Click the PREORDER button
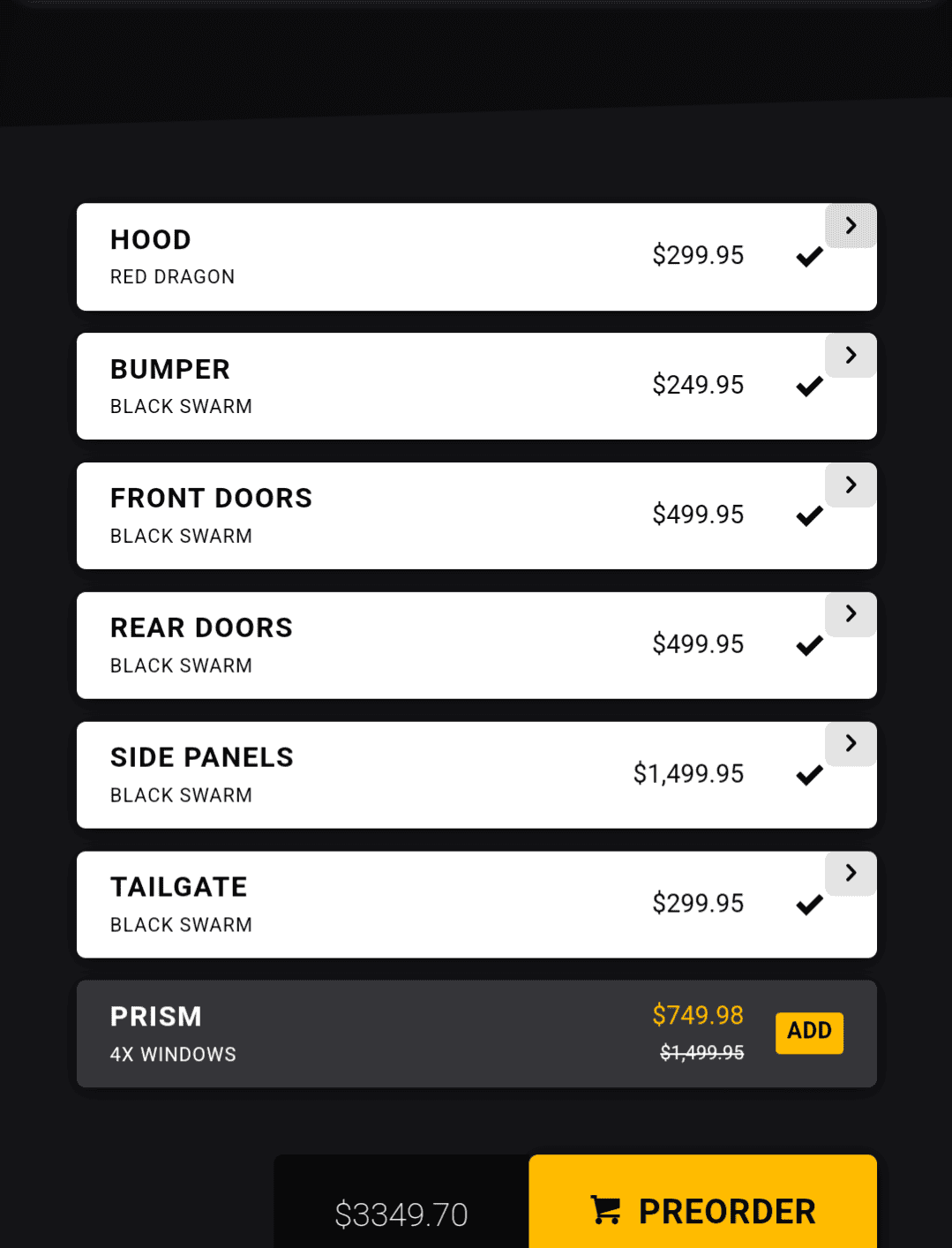Viewport: 952px width, 1248px height. click(702, 1201)
